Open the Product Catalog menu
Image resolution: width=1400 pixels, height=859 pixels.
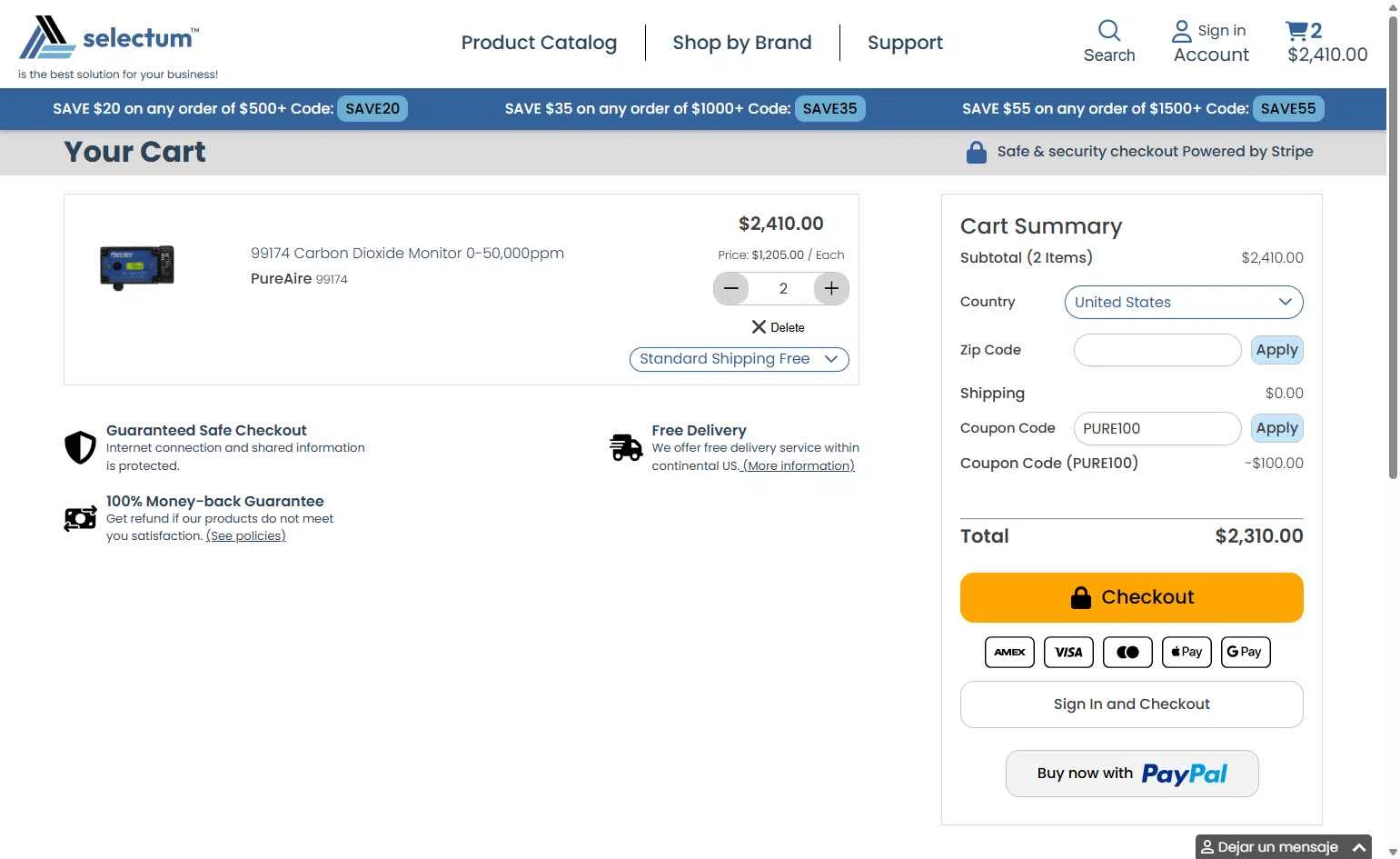pos(539,43)
